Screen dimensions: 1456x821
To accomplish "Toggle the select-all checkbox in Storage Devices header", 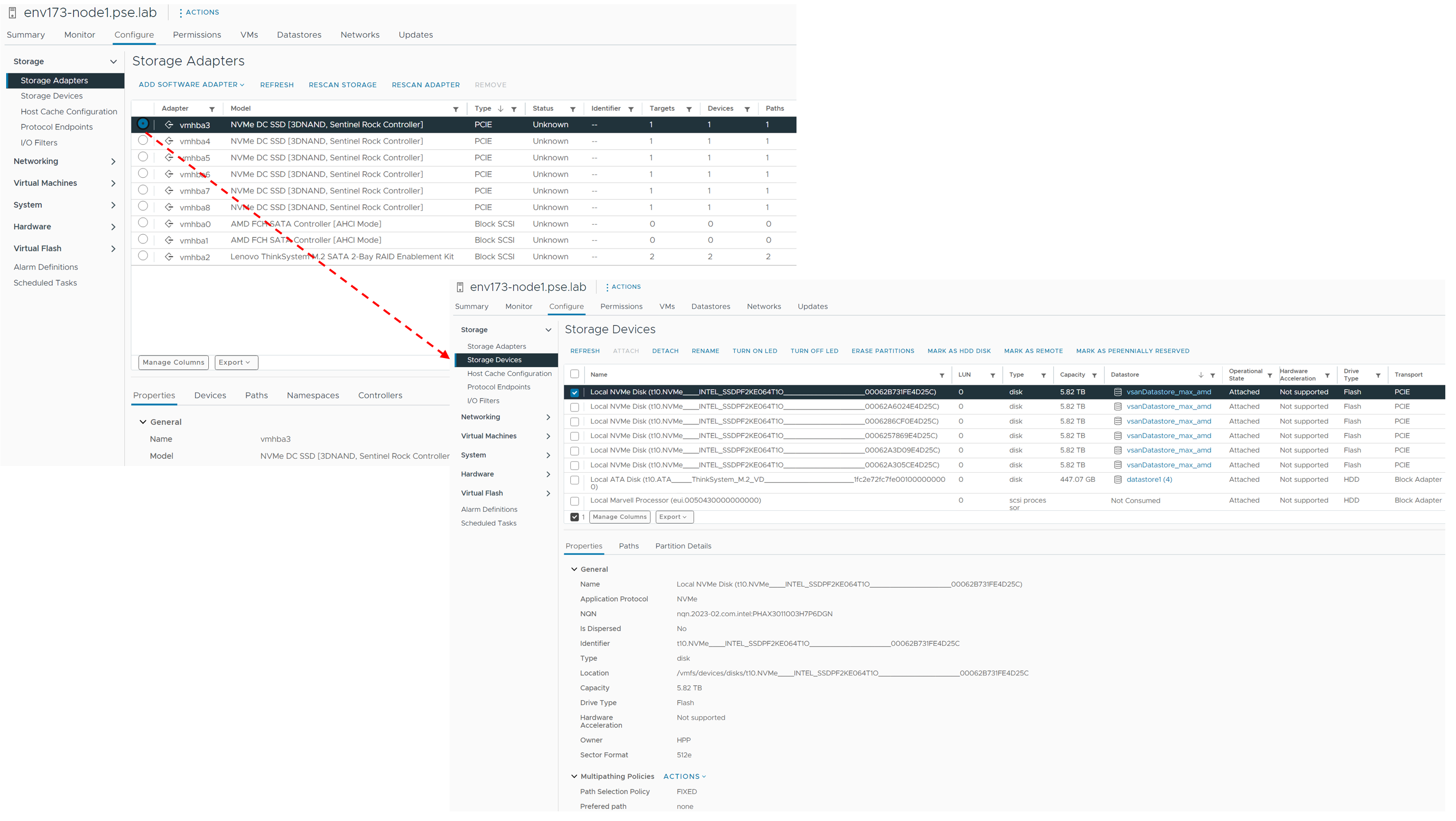I will click(575, 374).
